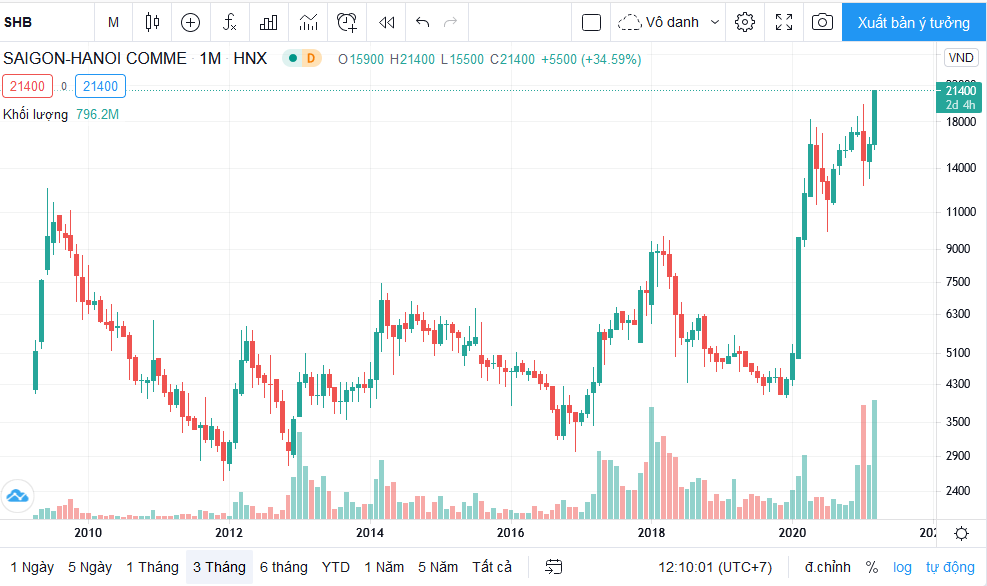The height and width of the screenshot is (586, 987).
Task: Create an alert with the alarm clock icon
Action: coord(346,23)
